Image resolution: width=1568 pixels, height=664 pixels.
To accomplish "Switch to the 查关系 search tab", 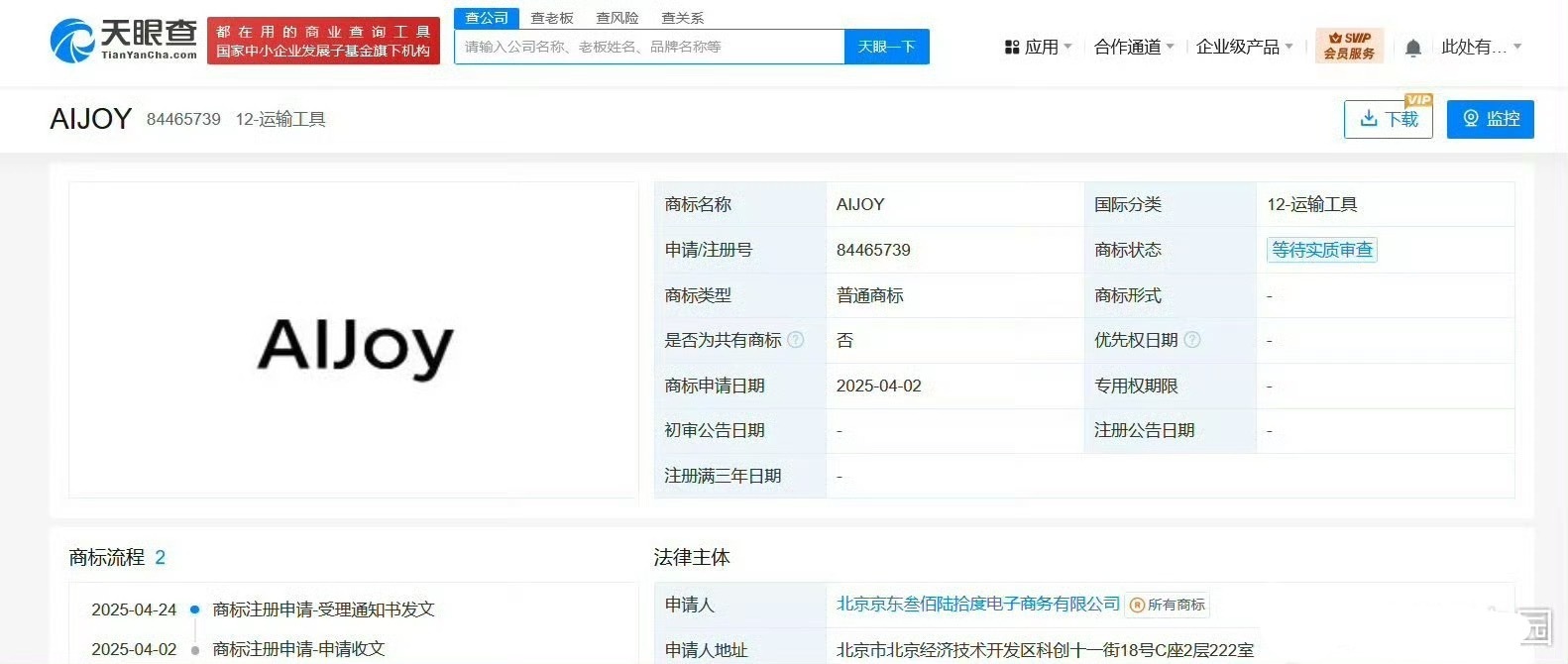I will [x=683, y=18].
